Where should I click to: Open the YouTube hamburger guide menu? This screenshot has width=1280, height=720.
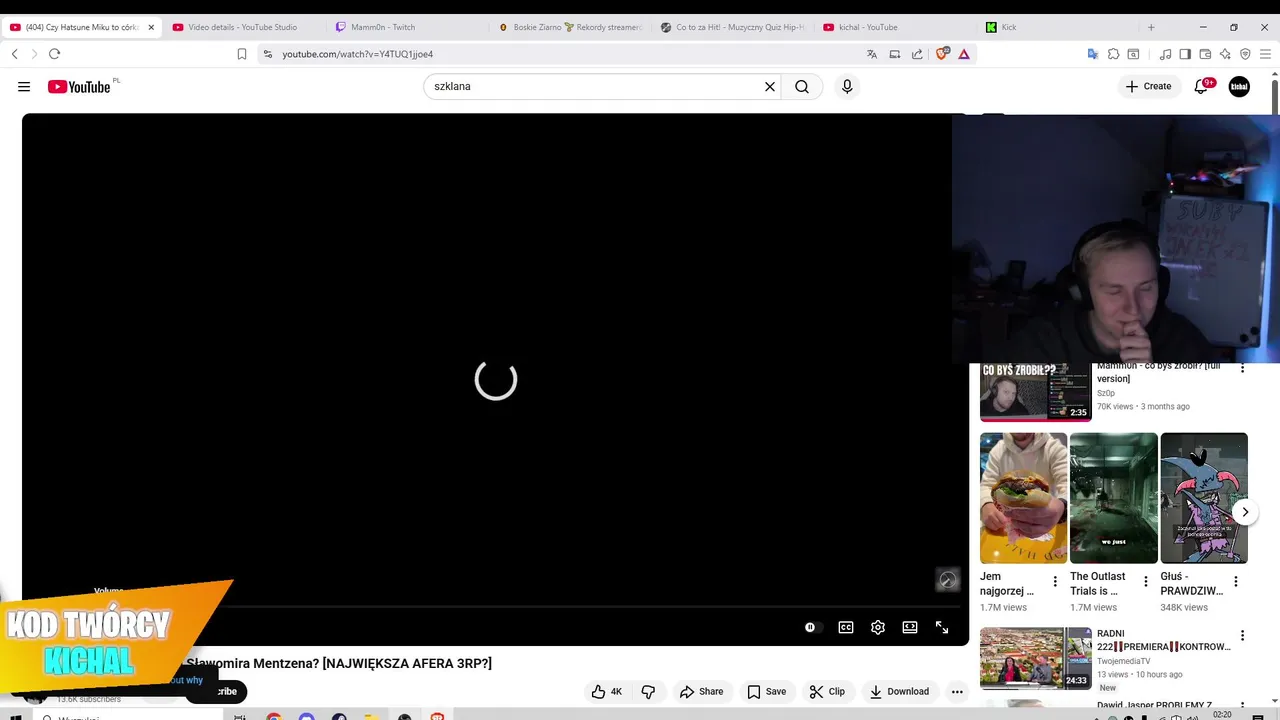[x=24, y=87]
